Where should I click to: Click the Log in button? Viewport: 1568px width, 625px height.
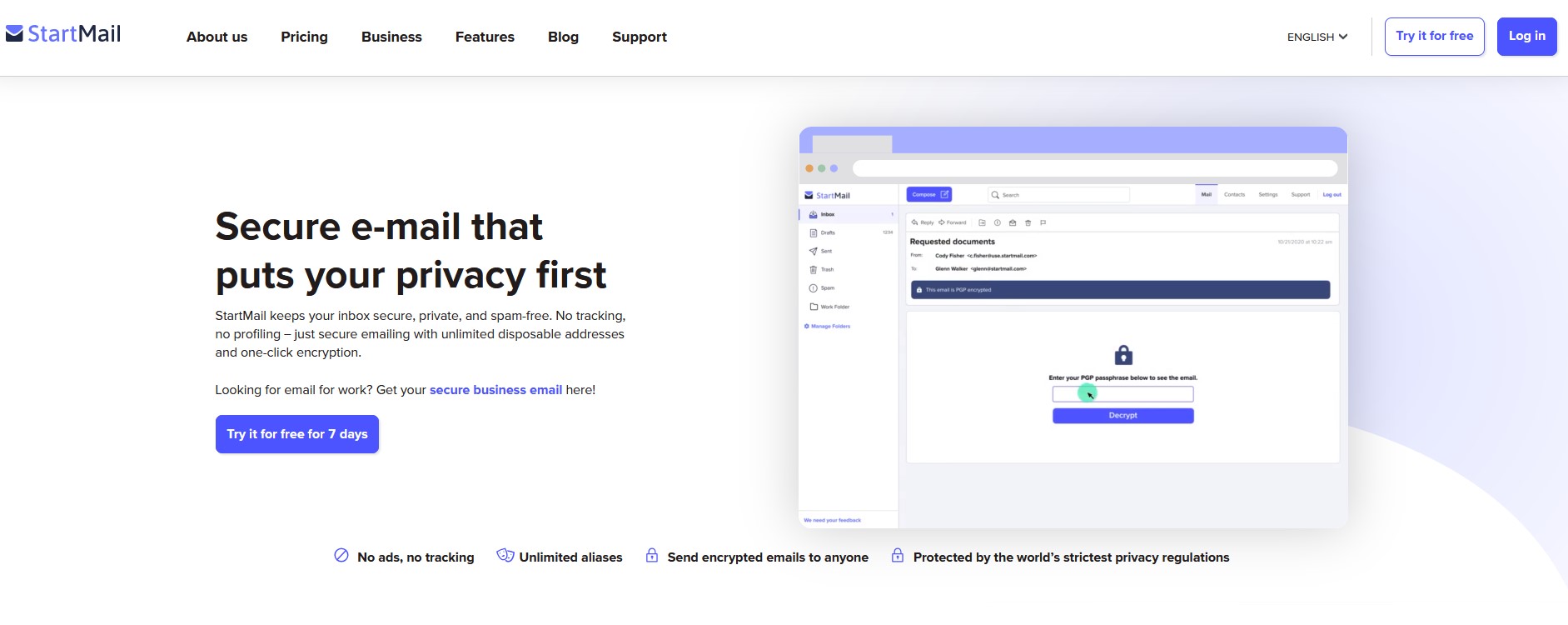click(1526, 37)
